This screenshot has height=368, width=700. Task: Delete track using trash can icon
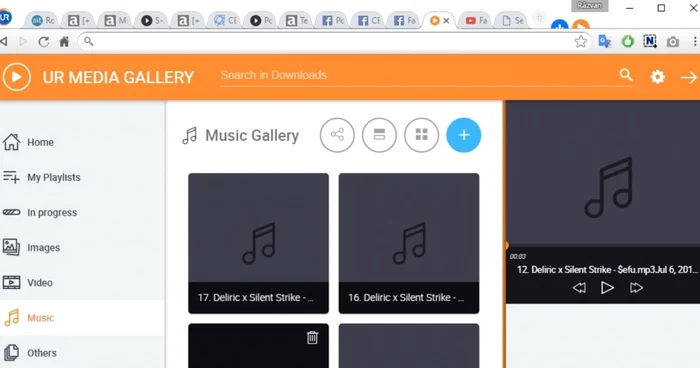[312, 338]
